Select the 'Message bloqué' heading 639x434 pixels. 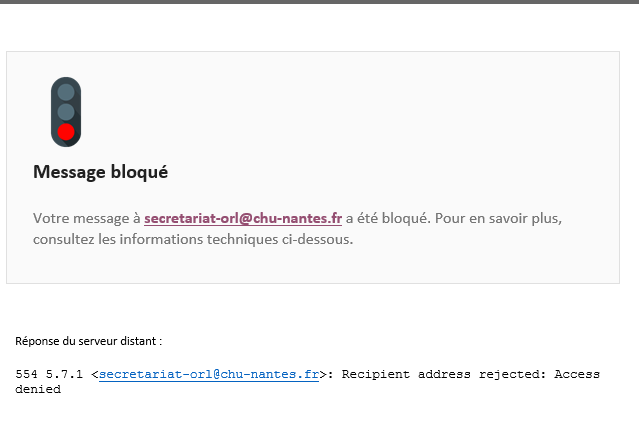pos(100,172)
